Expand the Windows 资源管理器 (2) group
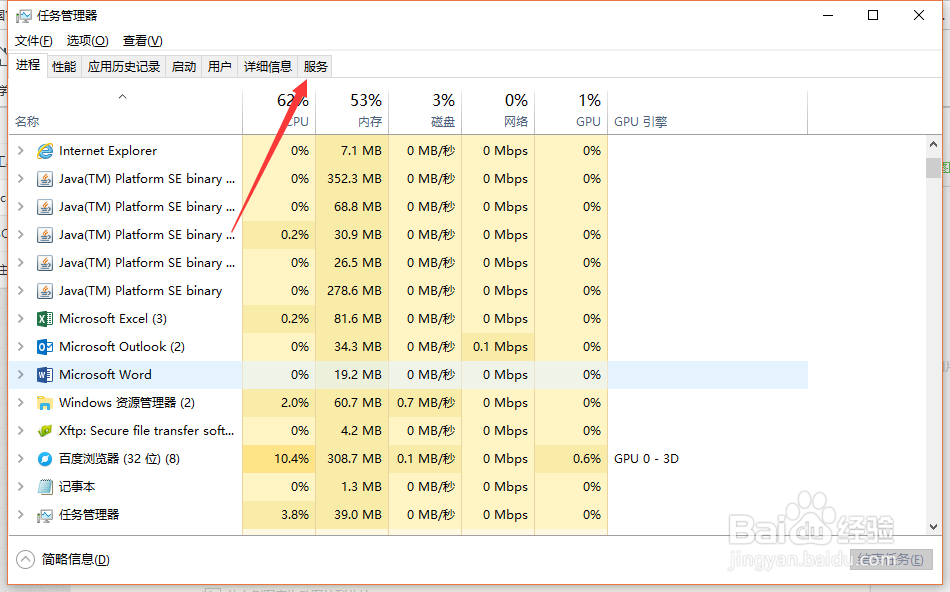The height and width of the screenshot is (592, 950). pyautogui.click(x=21, y=403)
